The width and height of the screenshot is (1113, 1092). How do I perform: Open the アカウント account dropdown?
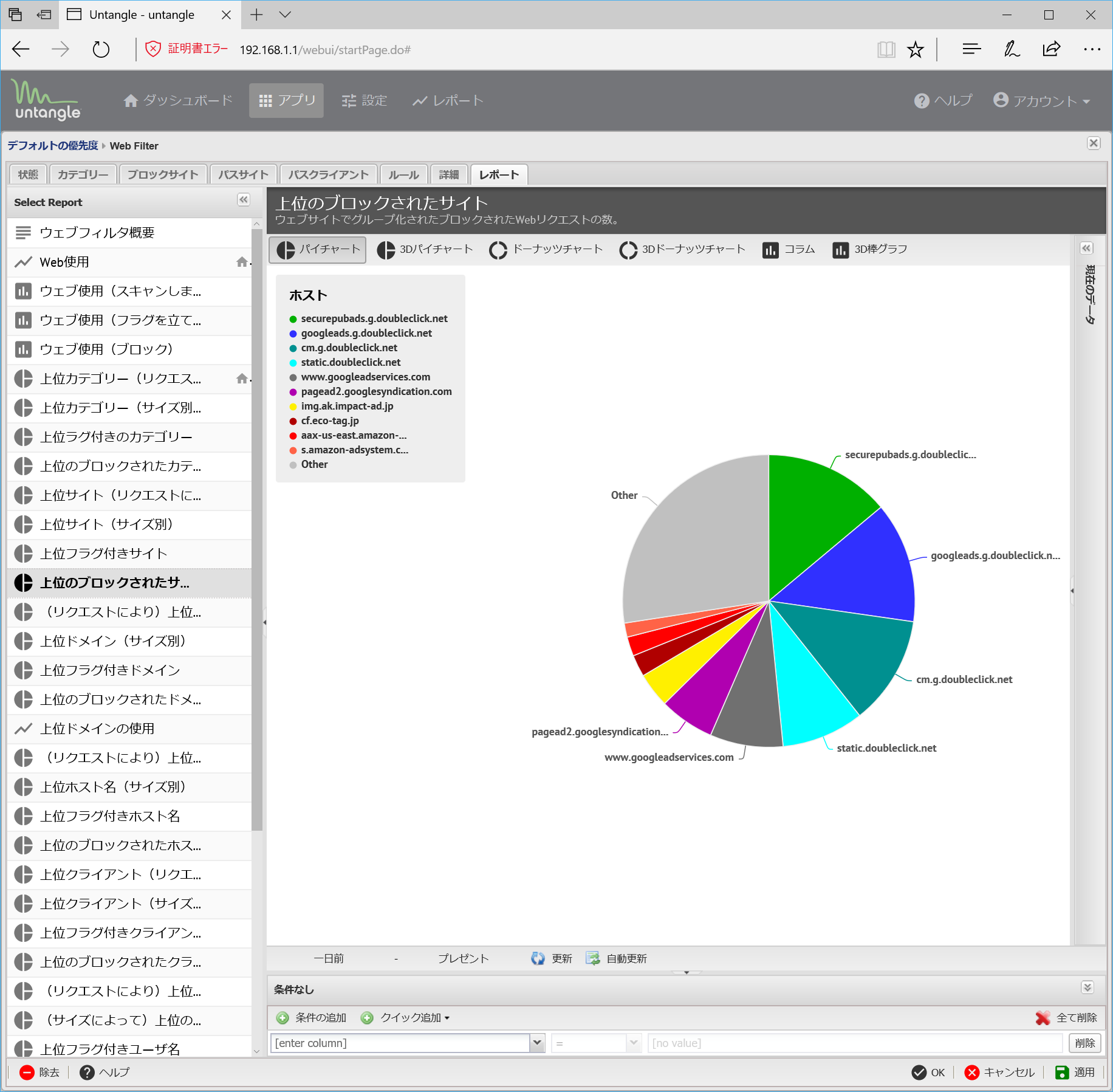pos(1042,101)
